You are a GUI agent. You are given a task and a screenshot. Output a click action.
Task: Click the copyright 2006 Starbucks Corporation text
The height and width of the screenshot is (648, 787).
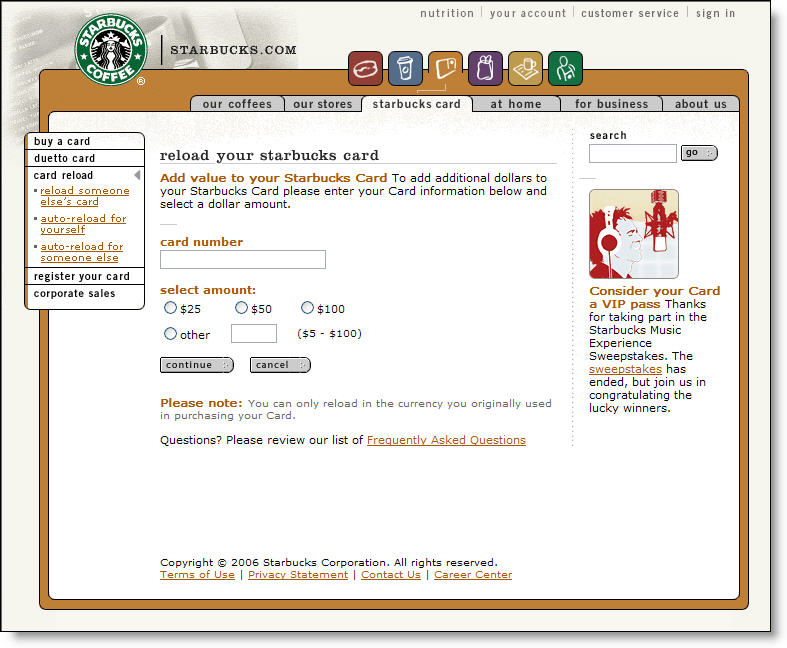[x=329, y=562]
